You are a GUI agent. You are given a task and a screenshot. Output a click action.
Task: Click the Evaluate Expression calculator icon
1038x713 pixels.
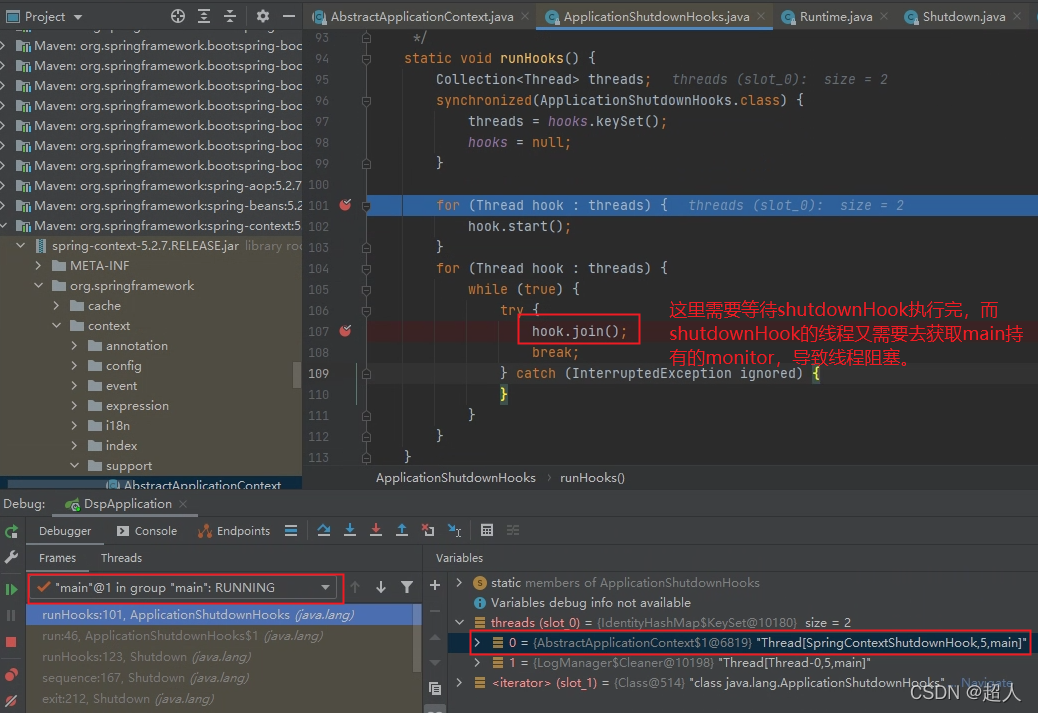pos(487,530)
